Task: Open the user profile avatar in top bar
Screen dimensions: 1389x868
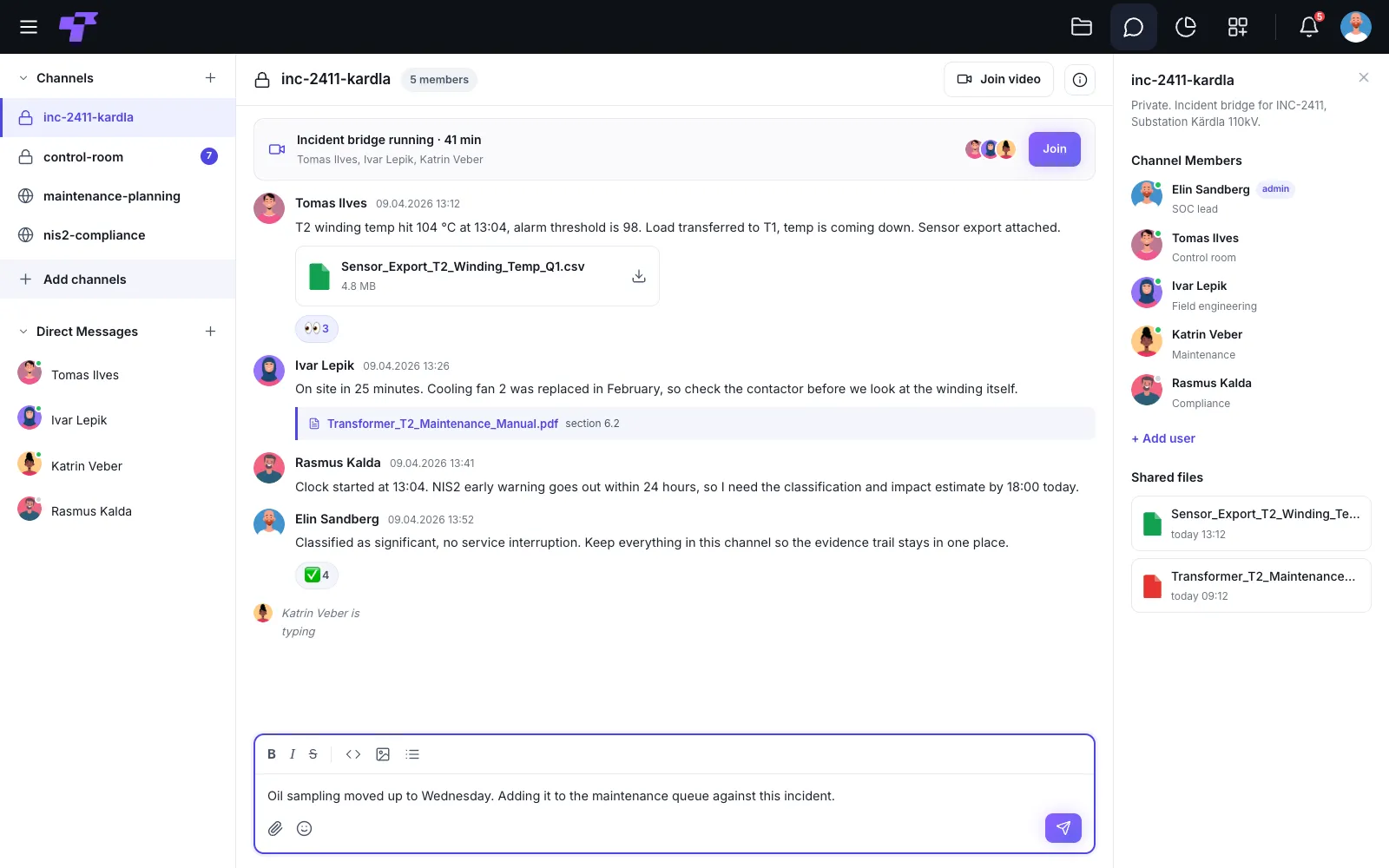Action: coord(1355,27)
